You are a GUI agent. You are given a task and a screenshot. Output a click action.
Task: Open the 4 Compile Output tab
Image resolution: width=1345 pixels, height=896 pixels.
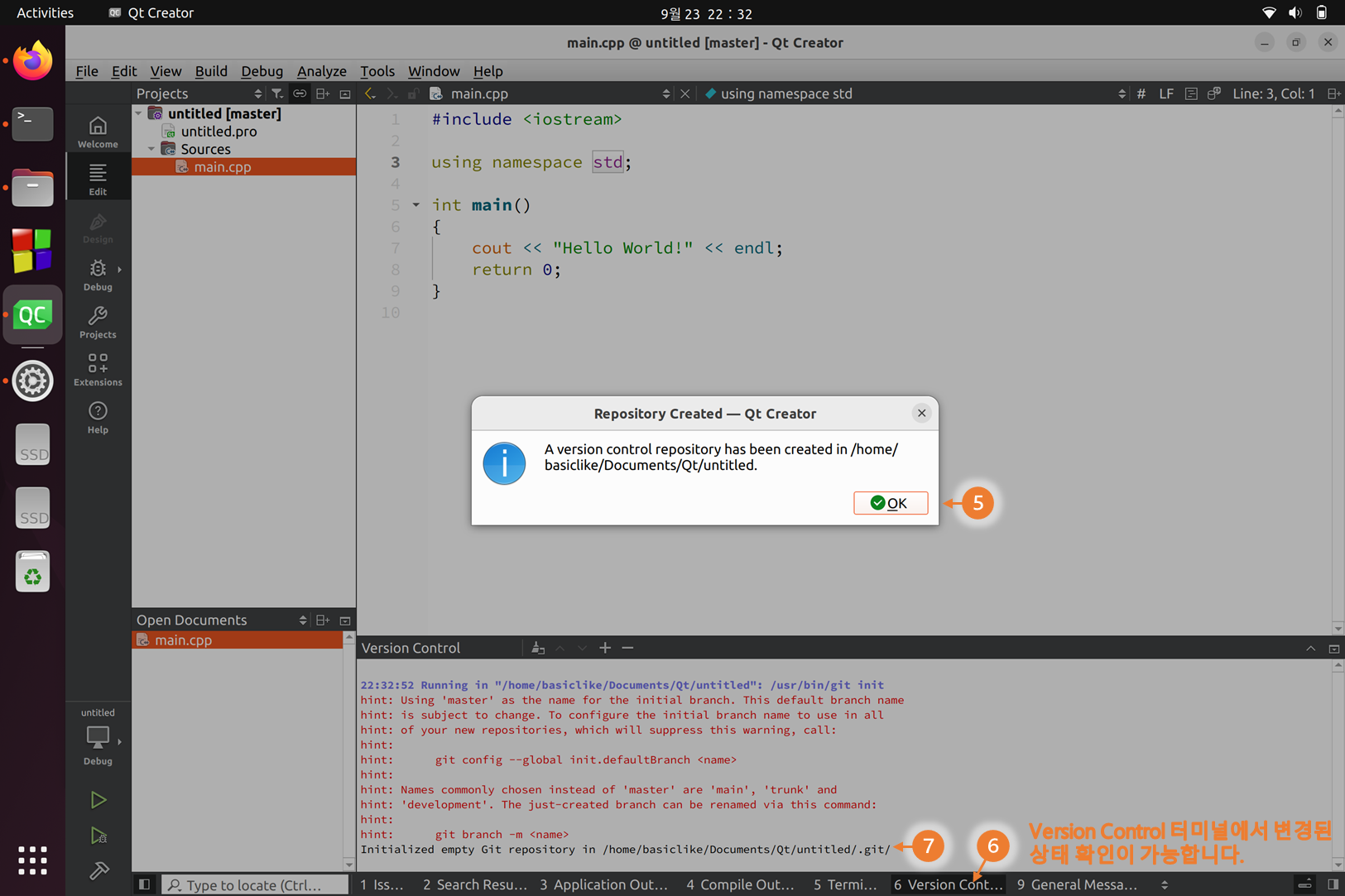point(740,884)
